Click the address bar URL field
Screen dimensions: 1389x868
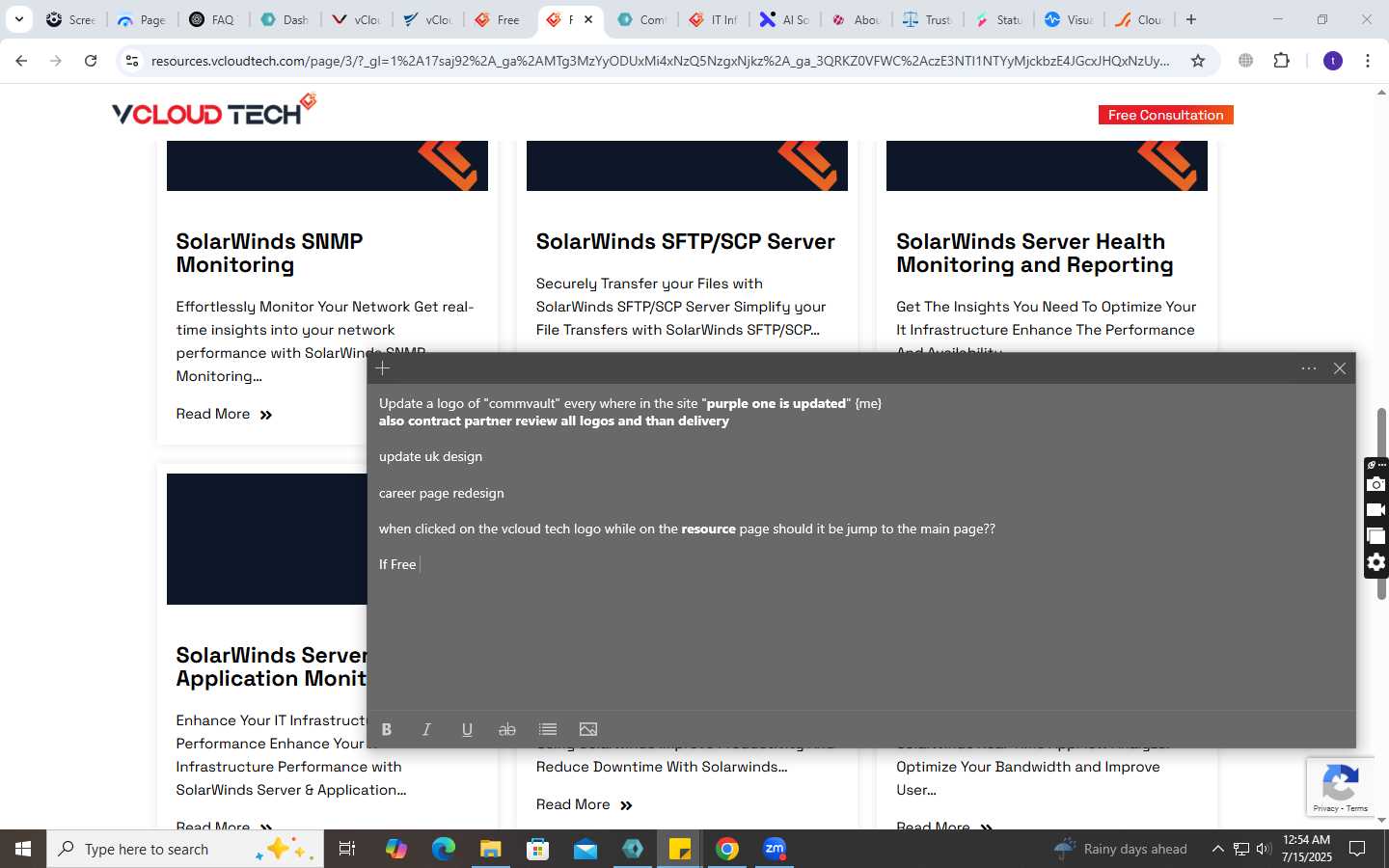tap(661, 61)
